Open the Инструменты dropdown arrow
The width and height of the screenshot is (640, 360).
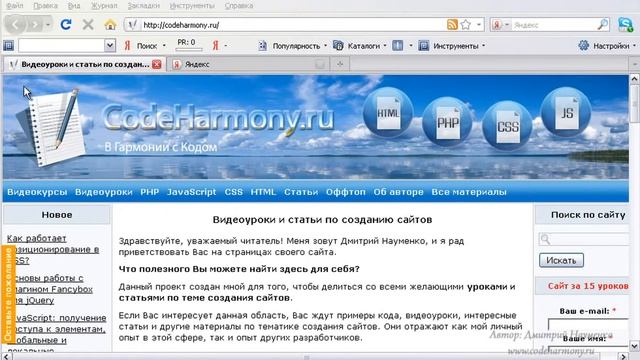click(484, 46)
